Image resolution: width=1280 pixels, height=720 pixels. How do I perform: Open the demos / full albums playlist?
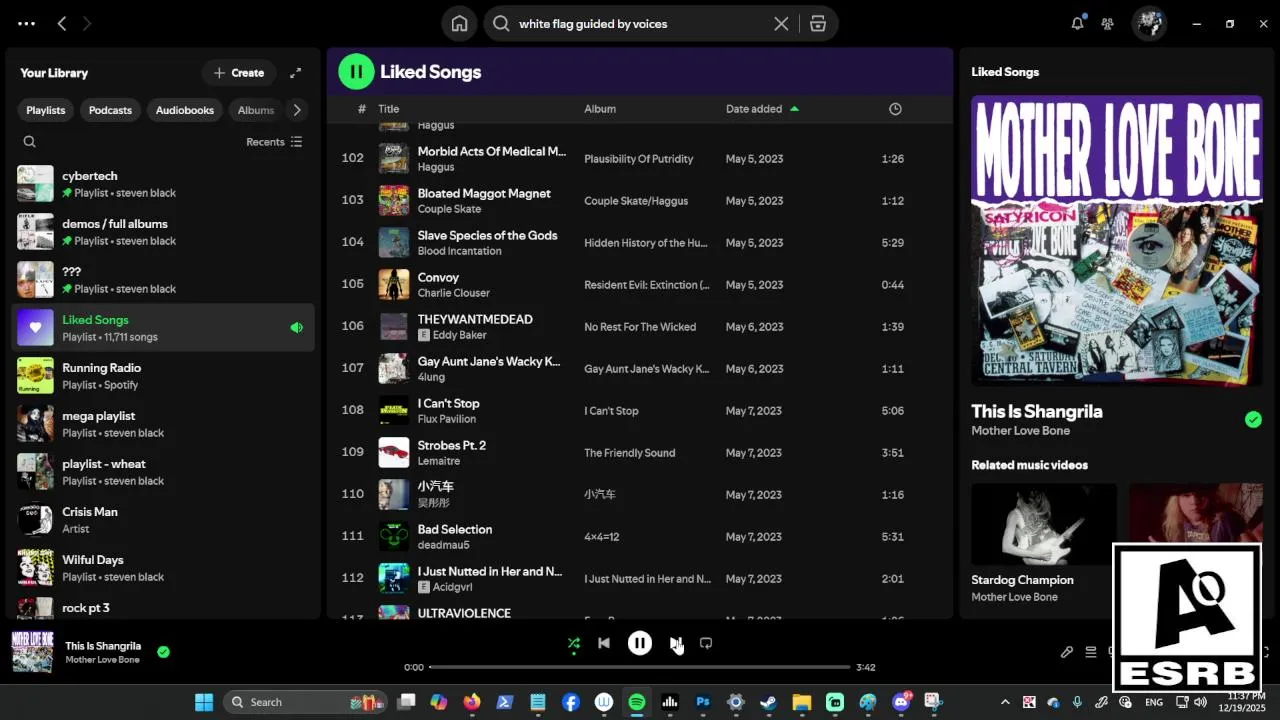click(x=163, y=232)
